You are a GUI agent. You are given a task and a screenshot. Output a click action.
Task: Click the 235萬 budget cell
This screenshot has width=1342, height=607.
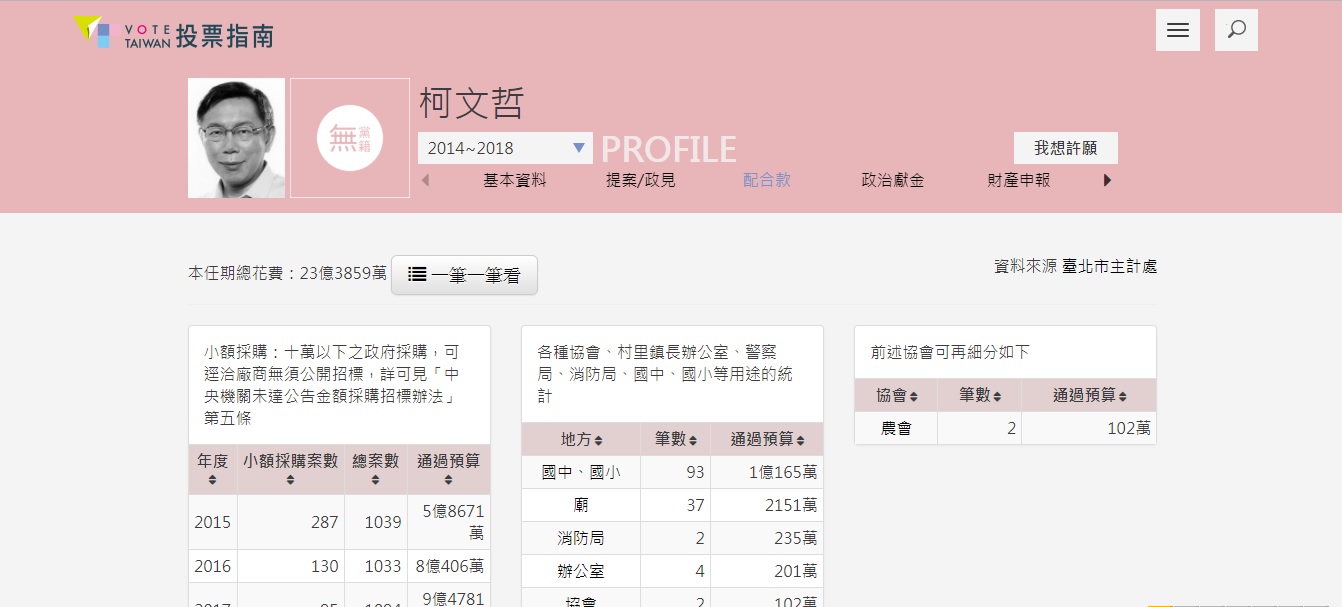pos(767,538)
